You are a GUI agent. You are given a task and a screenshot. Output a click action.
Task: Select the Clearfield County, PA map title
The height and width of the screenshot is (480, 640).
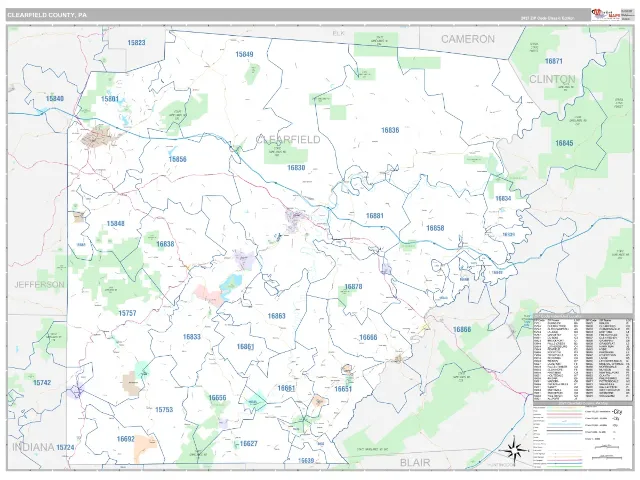[x=47, y=15]
